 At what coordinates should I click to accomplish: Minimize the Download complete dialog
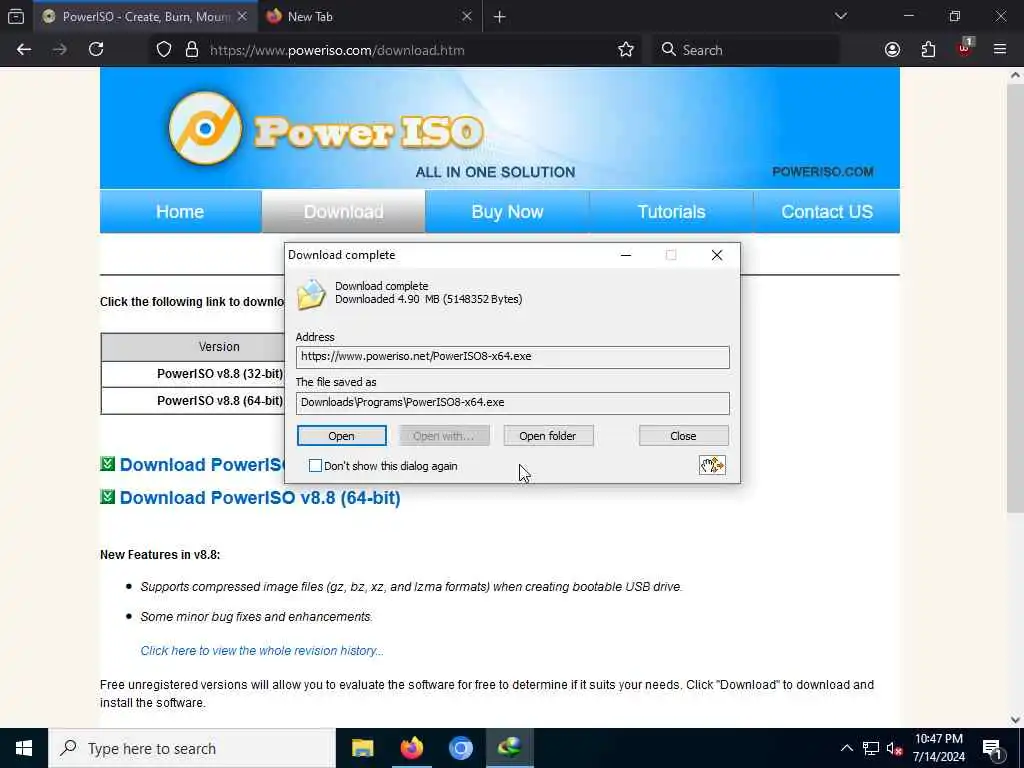[x=626, y=255]
